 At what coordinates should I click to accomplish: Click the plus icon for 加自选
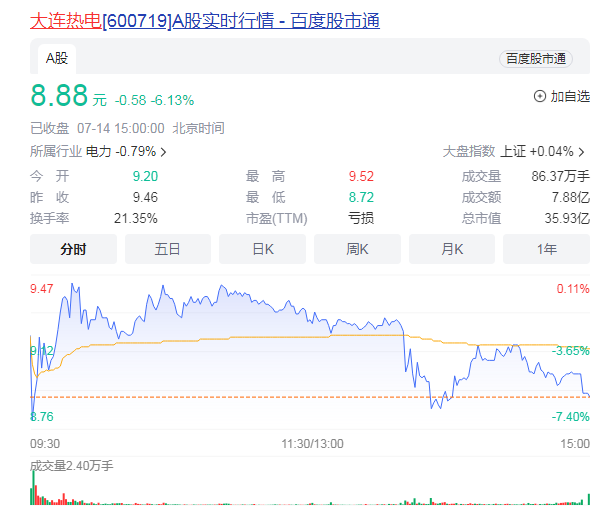(540, 97)
